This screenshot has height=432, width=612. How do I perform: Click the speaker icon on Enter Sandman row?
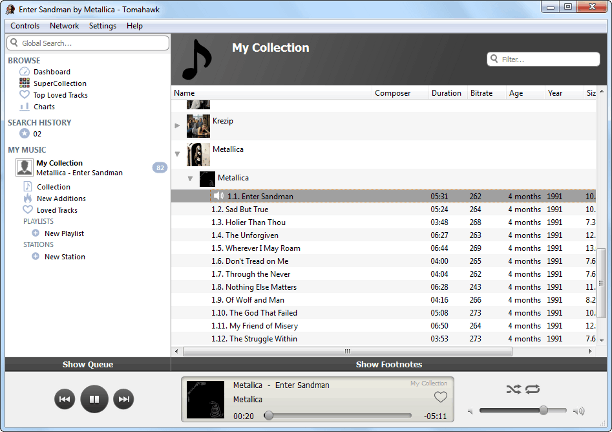coord(219,196)
